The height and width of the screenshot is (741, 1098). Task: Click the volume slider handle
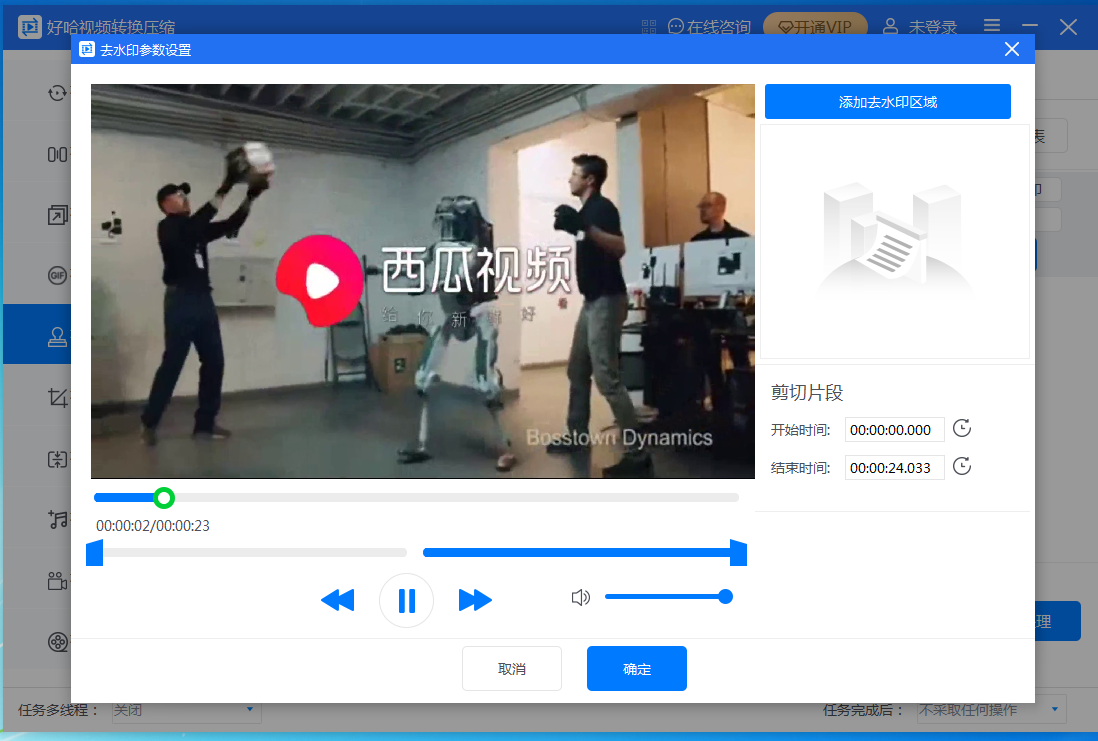(724, 597)
